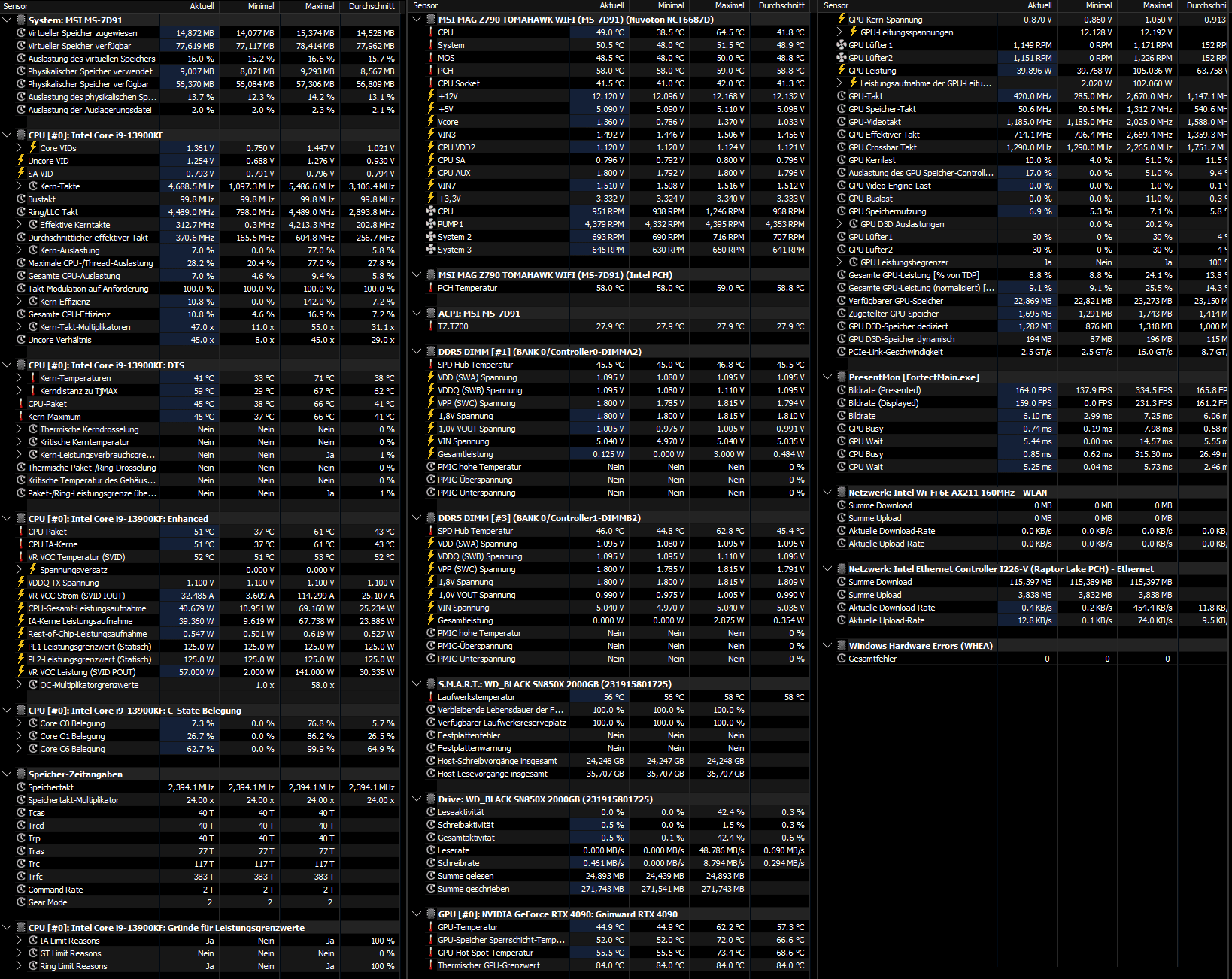Click the thermometer icon of CPU-Paket in DTS
This screenshot has width=1232, height=979.
[21, 404]
